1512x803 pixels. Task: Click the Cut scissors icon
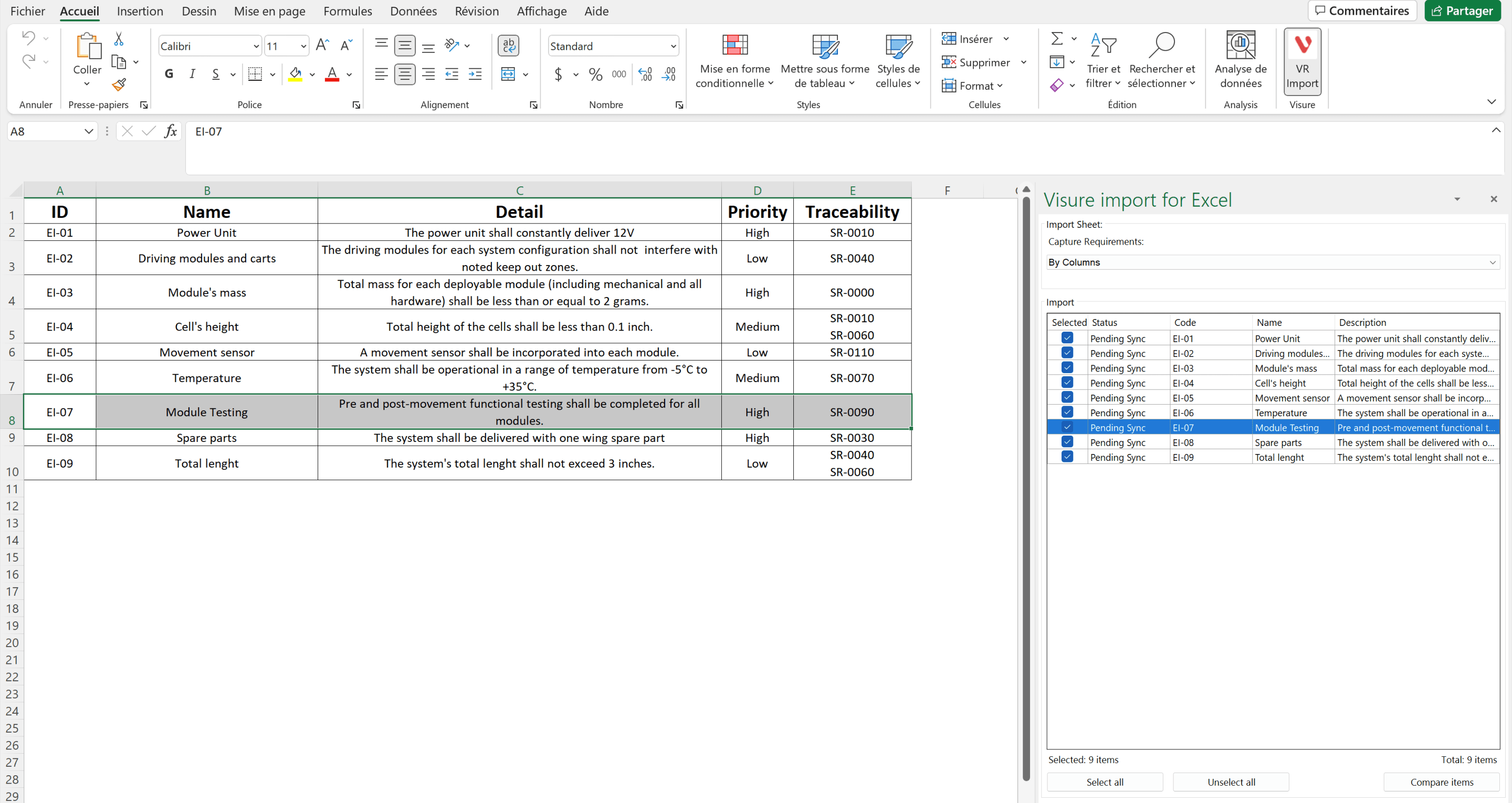click(x=119, y=39)
